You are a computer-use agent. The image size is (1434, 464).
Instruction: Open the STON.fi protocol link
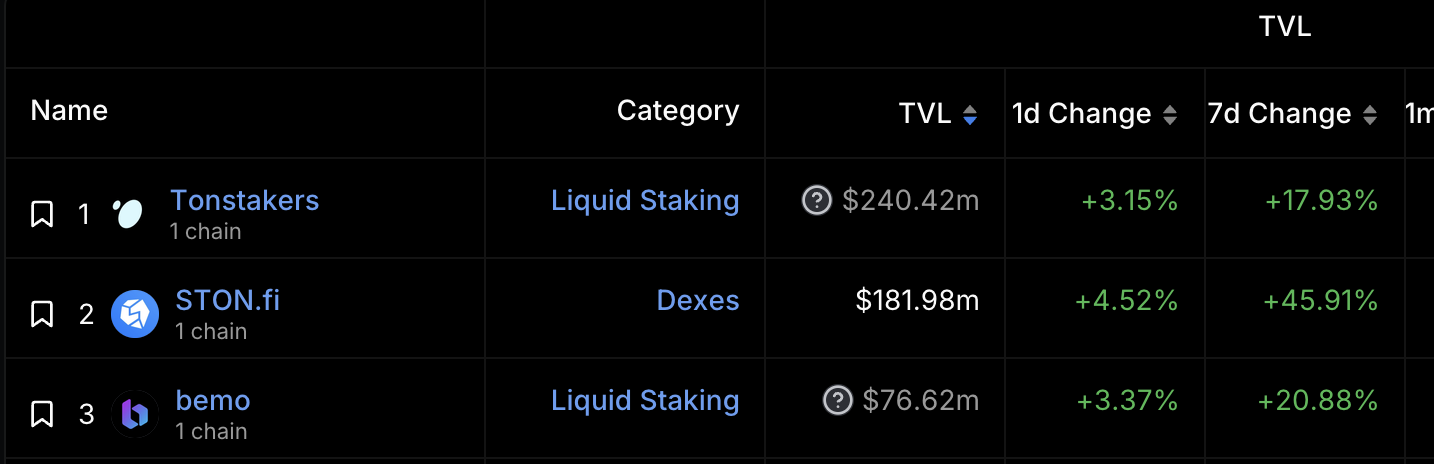[227, 300]
